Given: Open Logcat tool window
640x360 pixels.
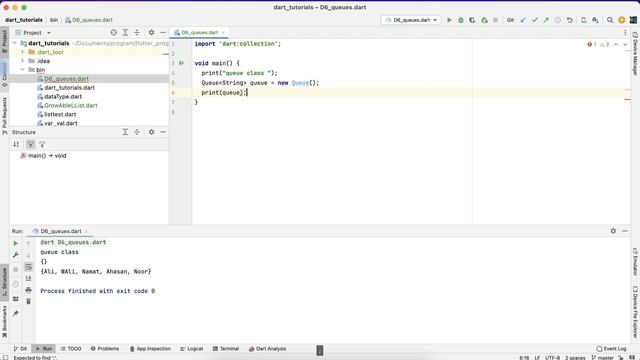Looking at the screenshot, I should point(191,349).
